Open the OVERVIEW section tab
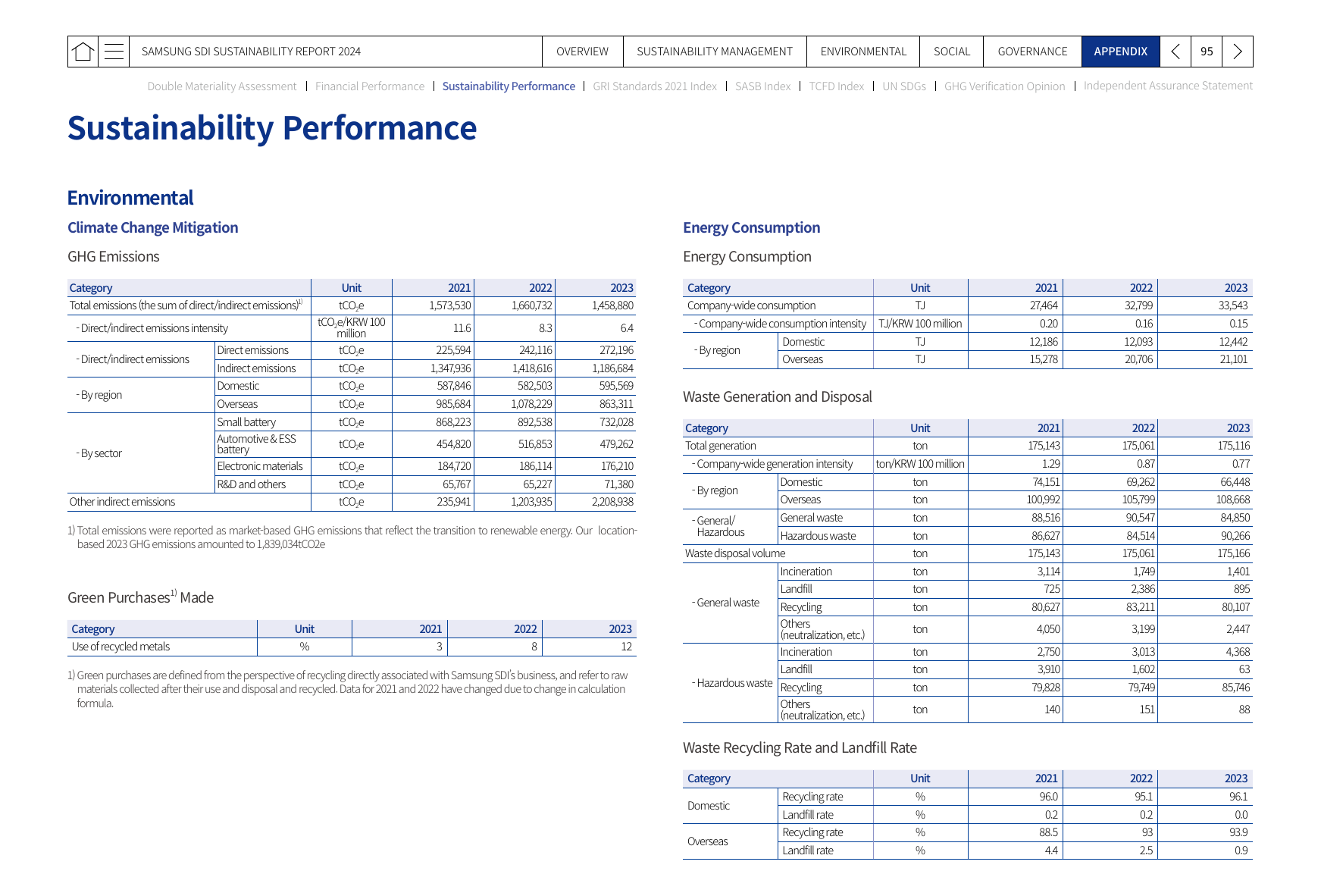Image resolution: width=1321 pixels, height=896 pixels. click(x=582, y=52)
